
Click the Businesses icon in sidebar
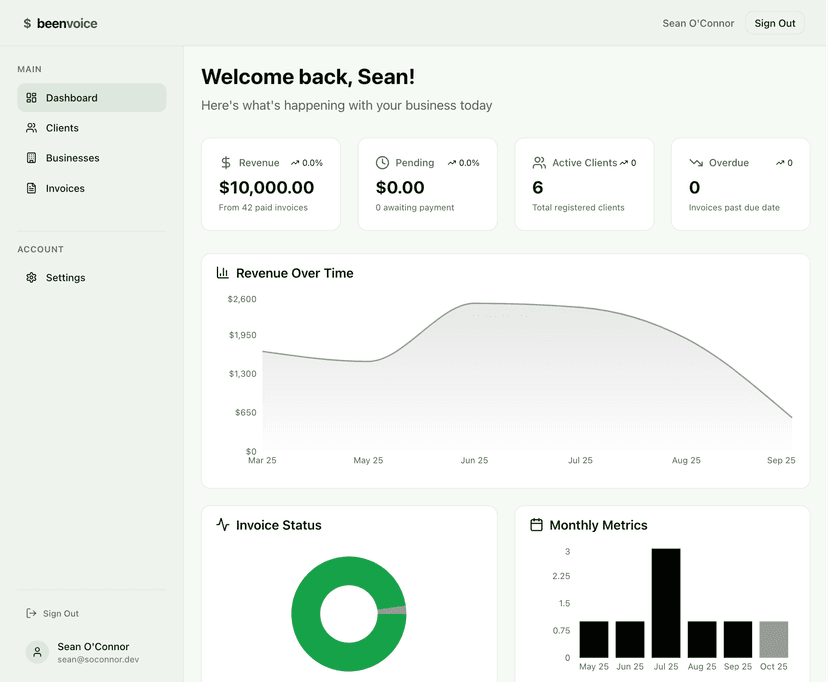coord(33,158)
